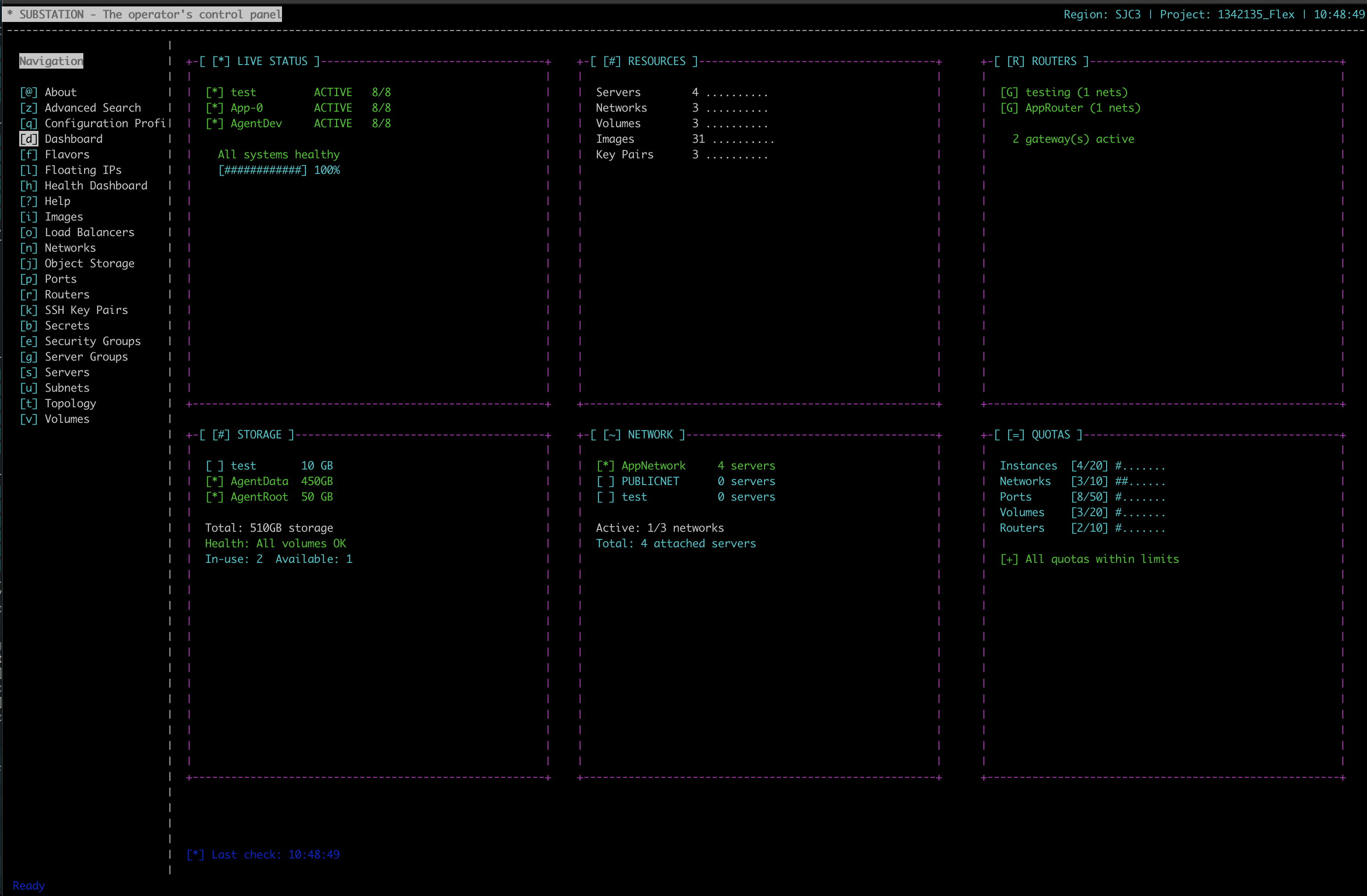
Task: Click [*] status icon next to AgentDev
Action: (x=214, y=124)
